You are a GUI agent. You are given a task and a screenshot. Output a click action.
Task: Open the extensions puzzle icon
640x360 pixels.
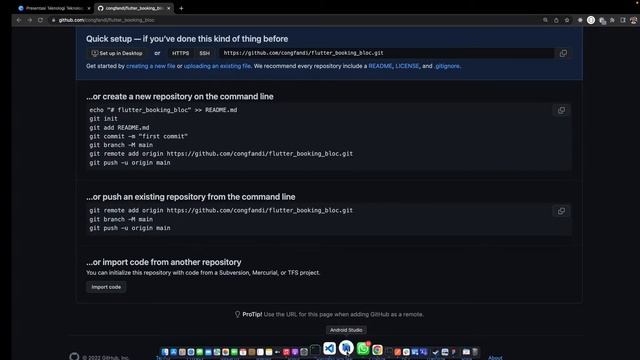612,20
